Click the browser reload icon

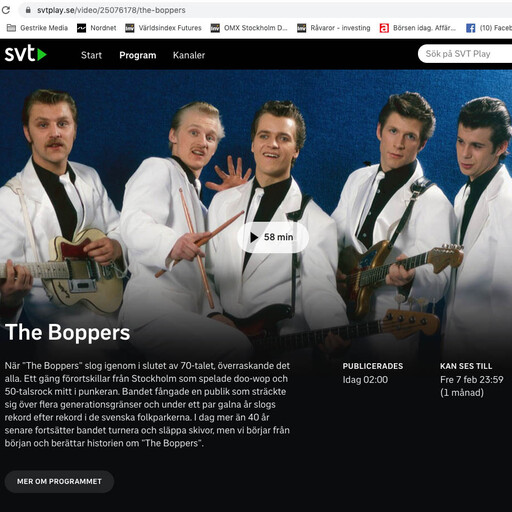[x=6, y=10]
